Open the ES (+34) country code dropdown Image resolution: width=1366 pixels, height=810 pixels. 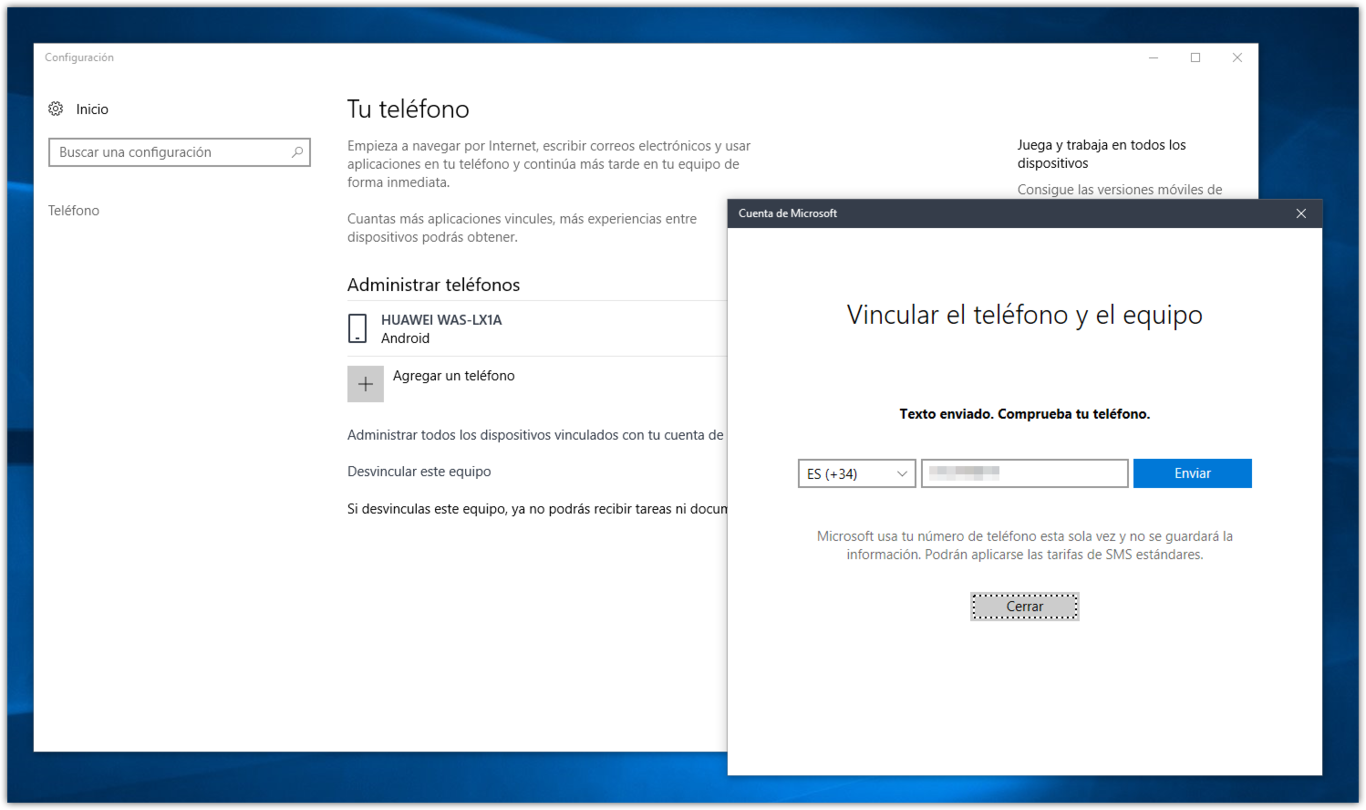857,474
